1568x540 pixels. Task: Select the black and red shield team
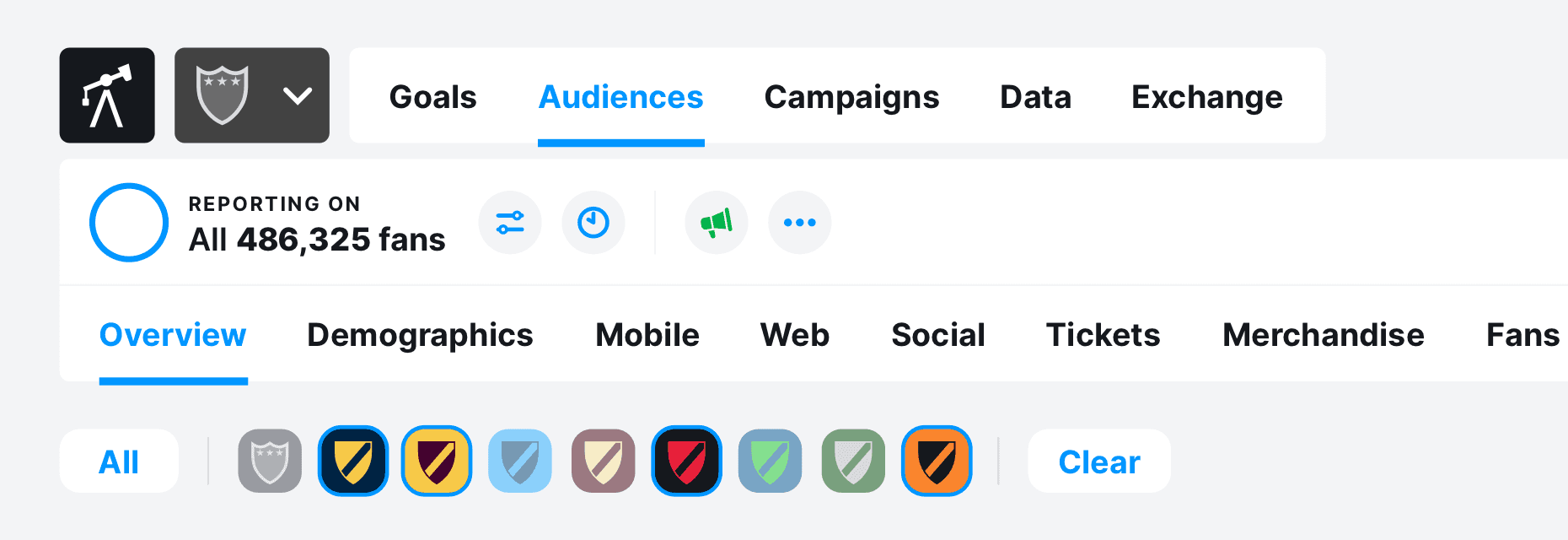click(687, 462)
